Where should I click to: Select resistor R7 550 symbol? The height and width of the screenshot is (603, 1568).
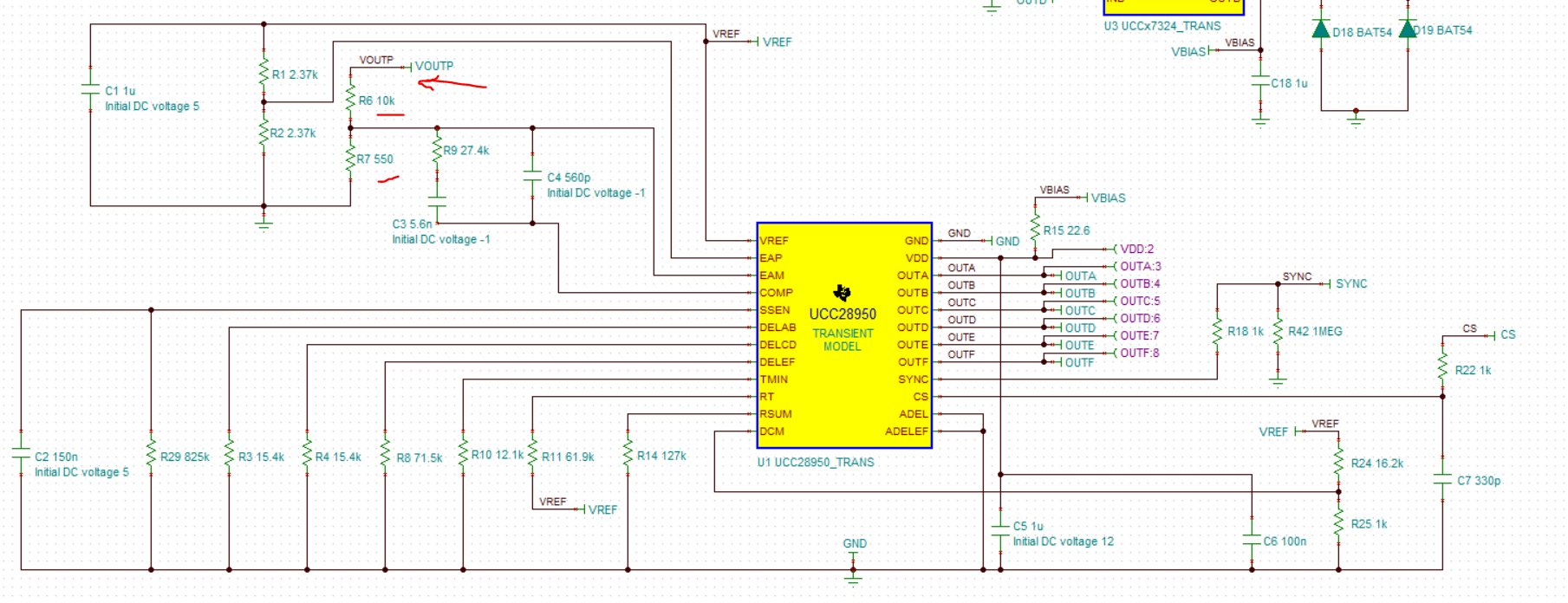(x=350, y=159)
